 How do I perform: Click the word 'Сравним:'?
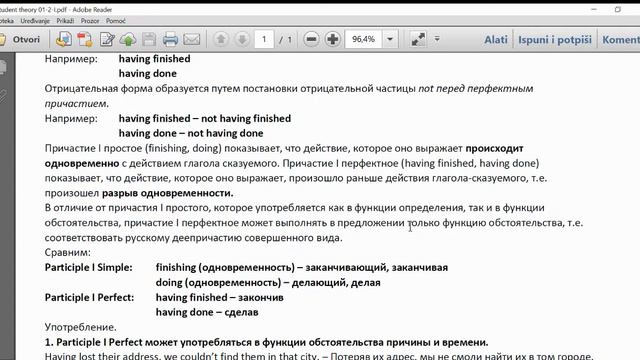[68, 252]
